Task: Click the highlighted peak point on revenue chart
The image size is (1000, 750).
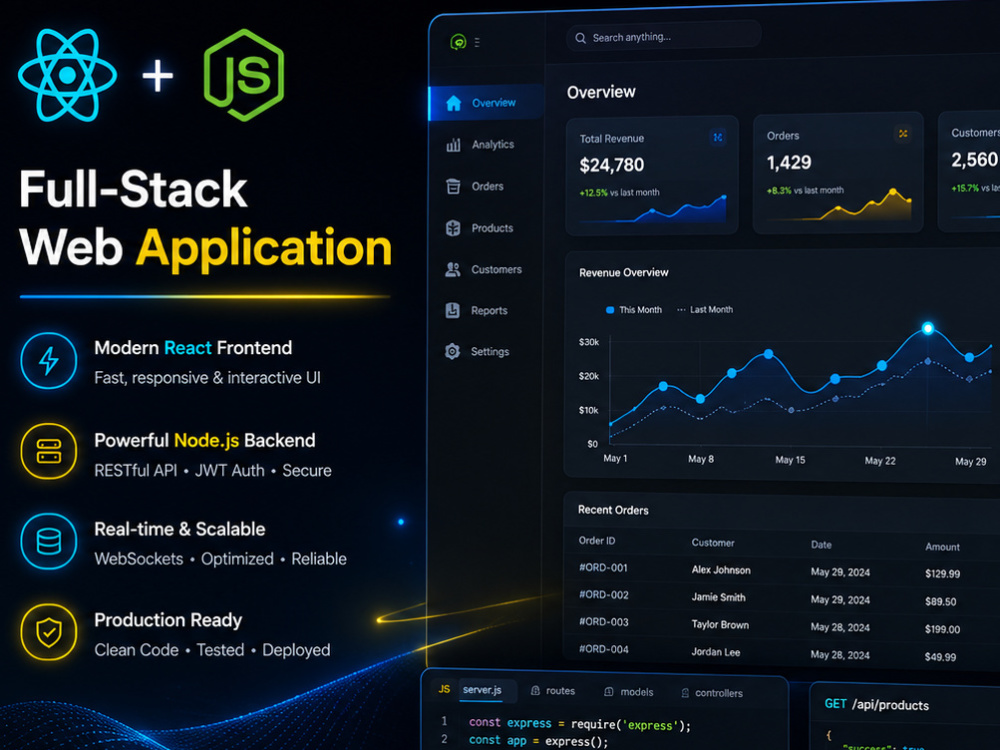Action: (x=928, y=328)
